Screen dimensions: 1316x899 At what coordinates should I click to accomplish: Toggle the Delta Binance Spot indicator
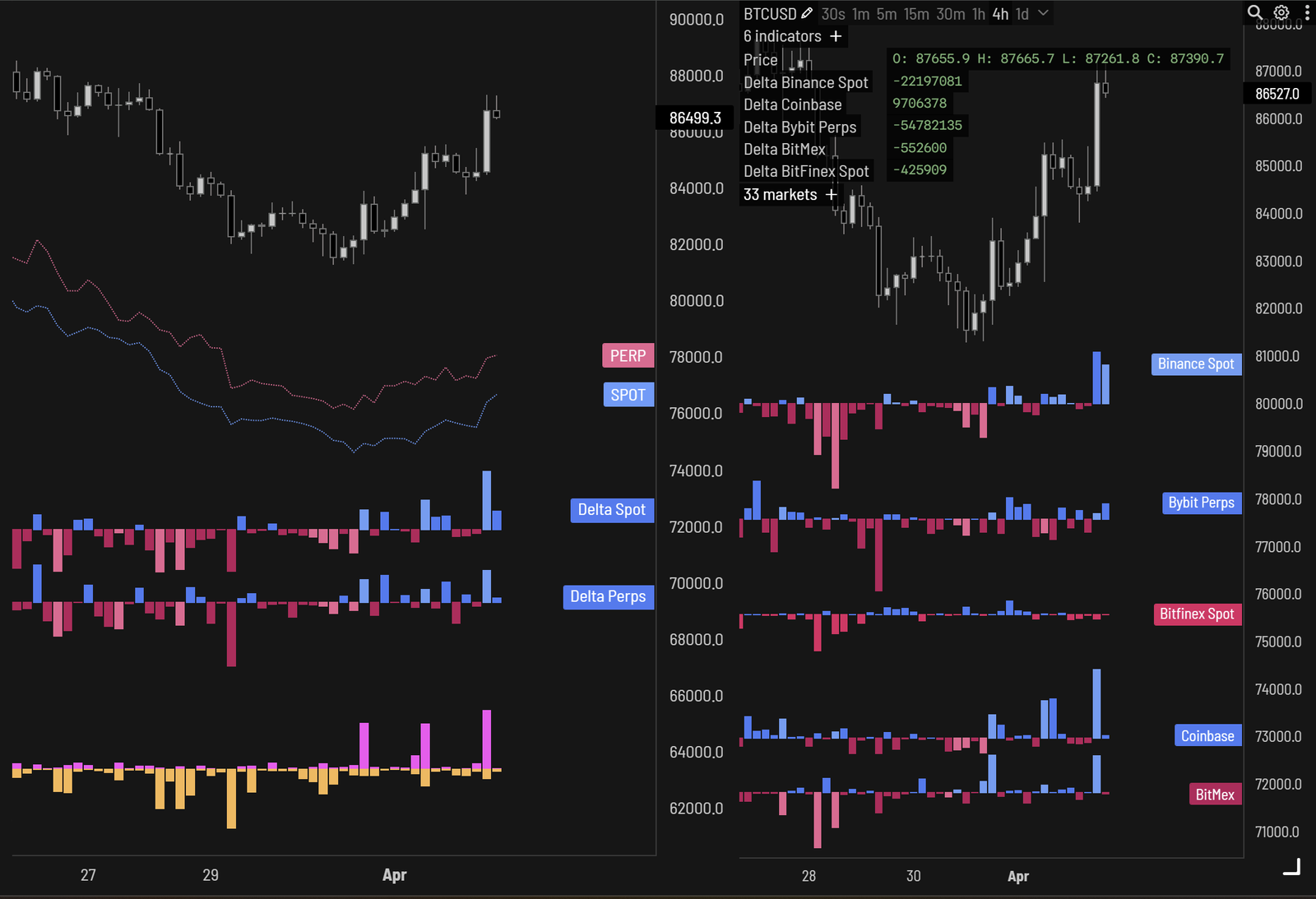pyautogui.click(x=805, y=82)
